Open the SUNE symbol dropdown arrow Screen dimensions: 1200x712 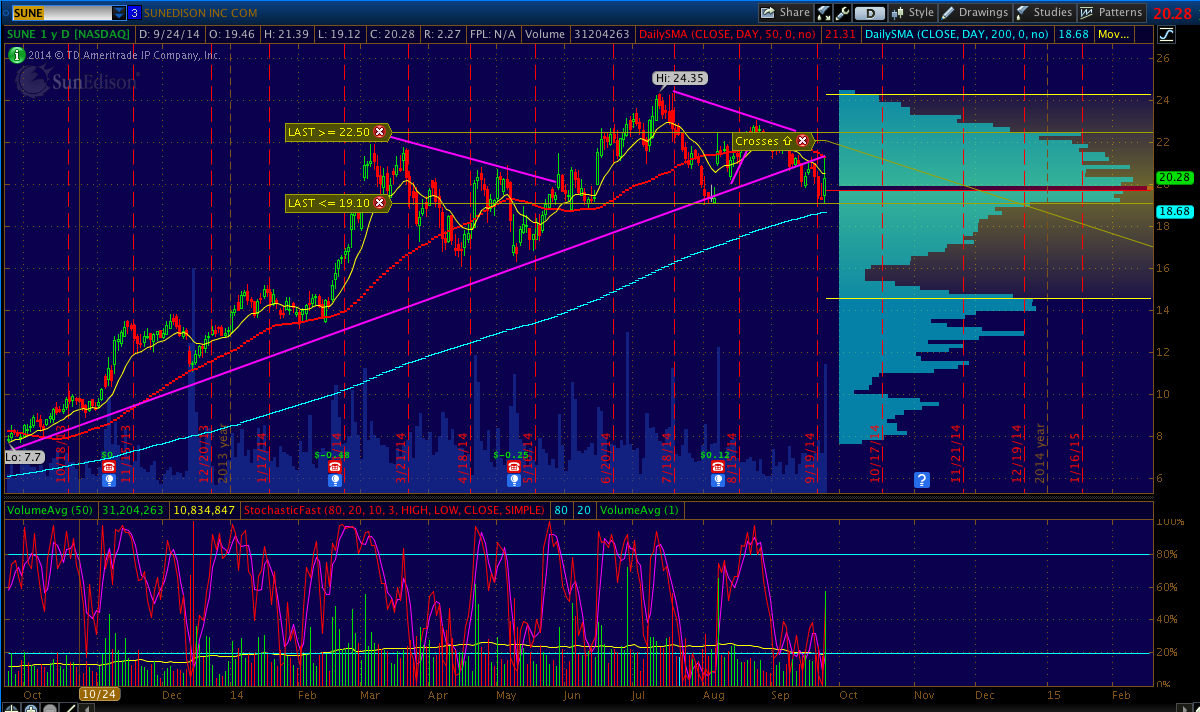click(119, 13)
